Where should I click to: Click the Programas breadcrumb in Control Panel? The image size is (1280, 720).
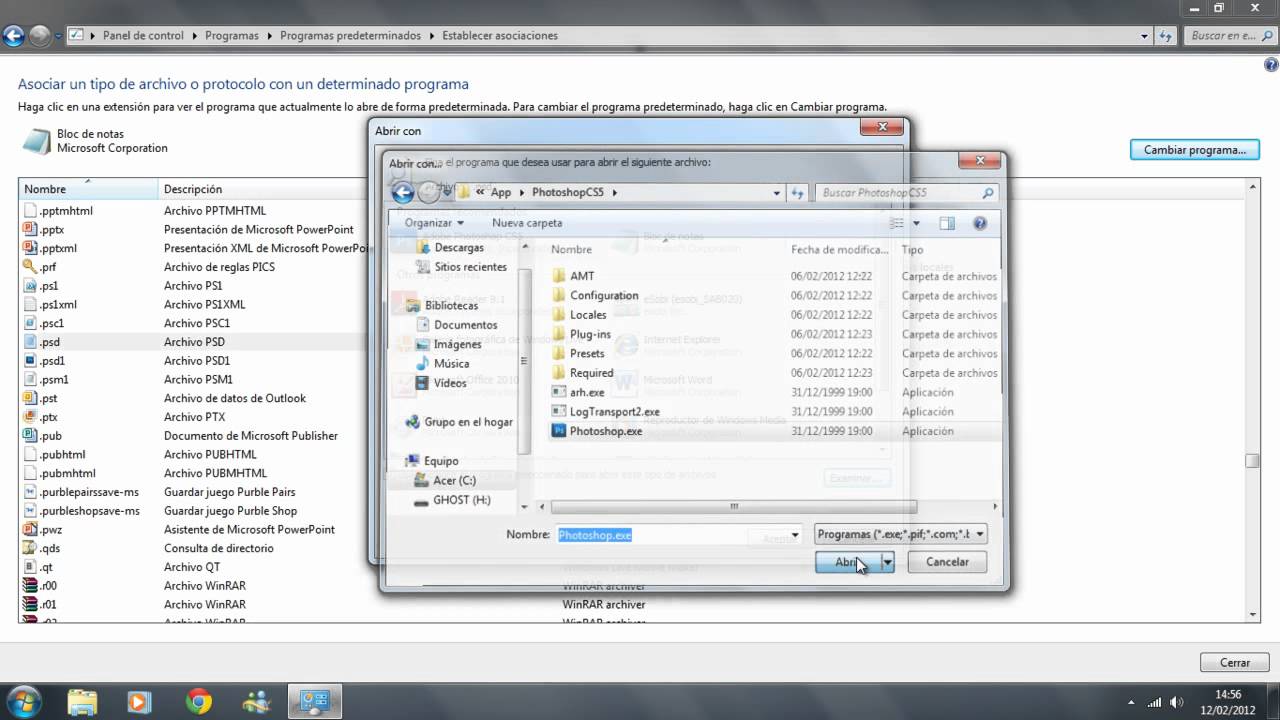pyautogui.click(x=231, y=35)
